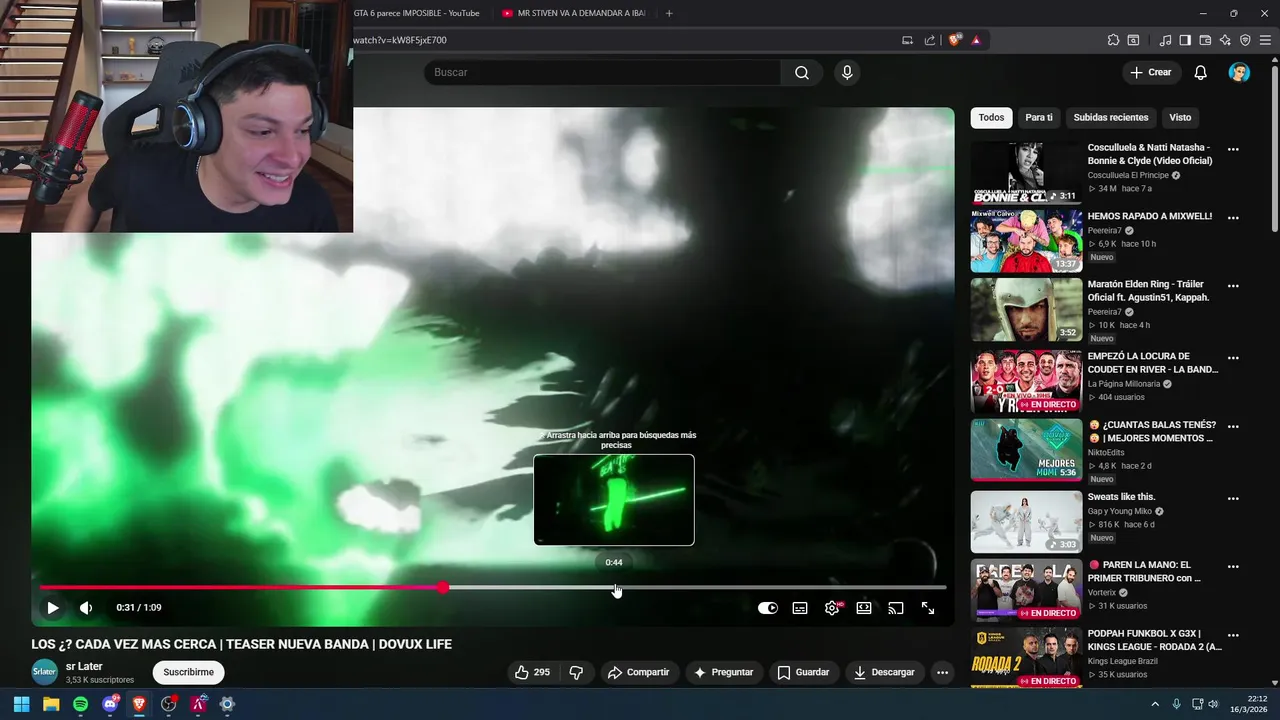Save video with Guardar button

(x=803, y=672)
